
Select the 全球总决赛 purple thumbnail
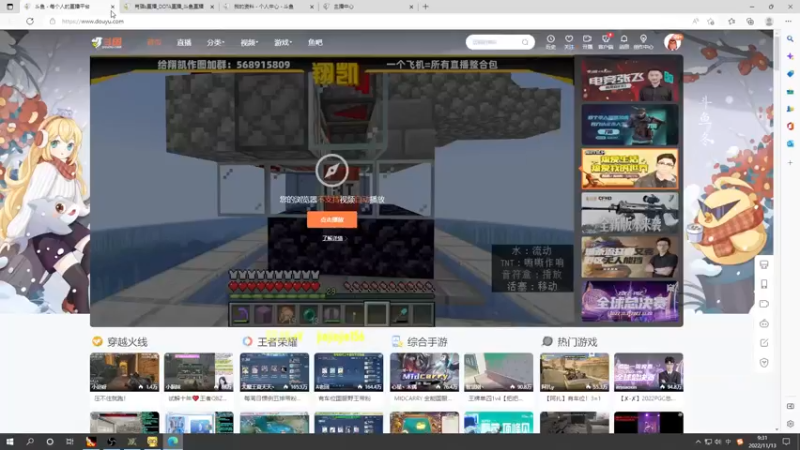pos(630,302)
